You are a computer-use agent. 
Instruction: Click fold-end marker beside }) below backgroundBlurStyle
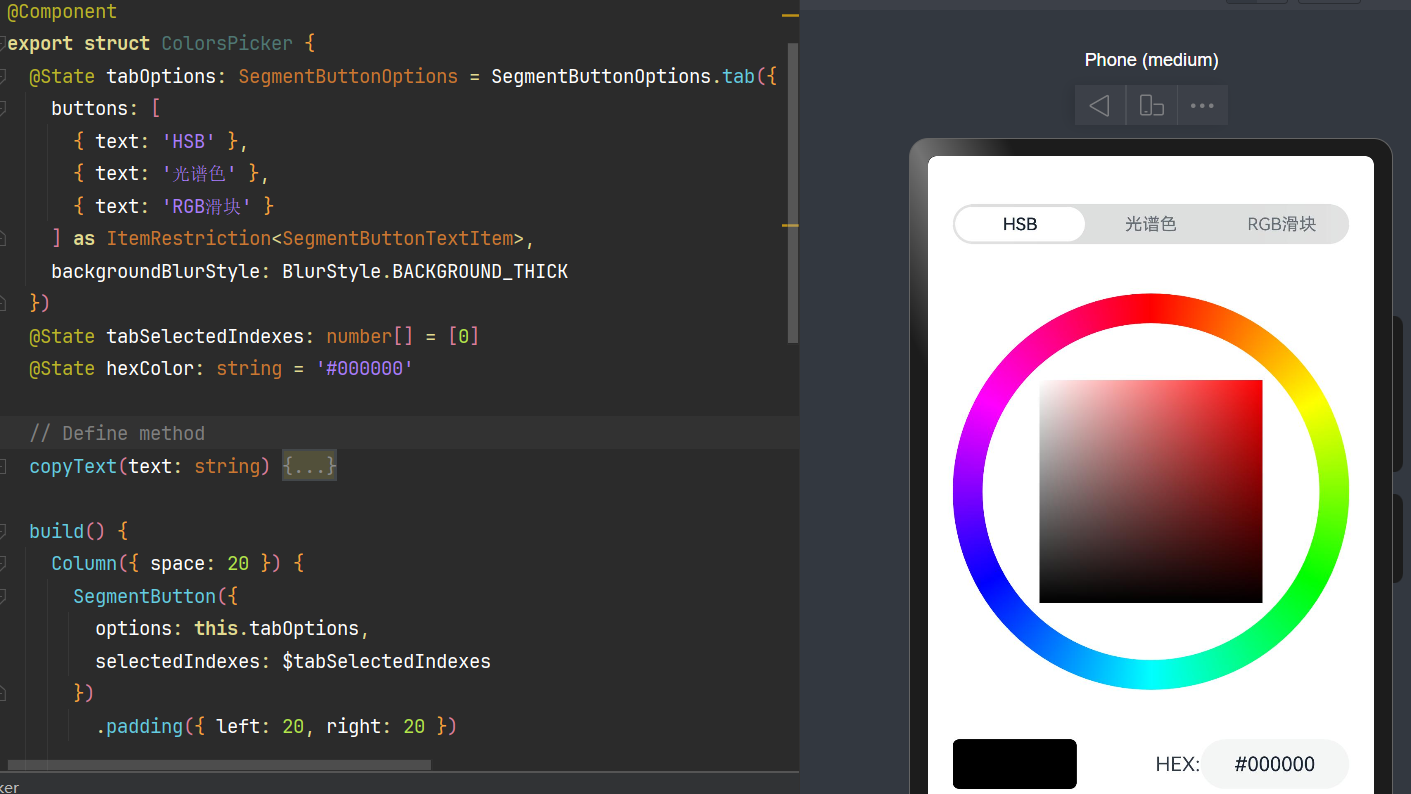pos(3,304)
